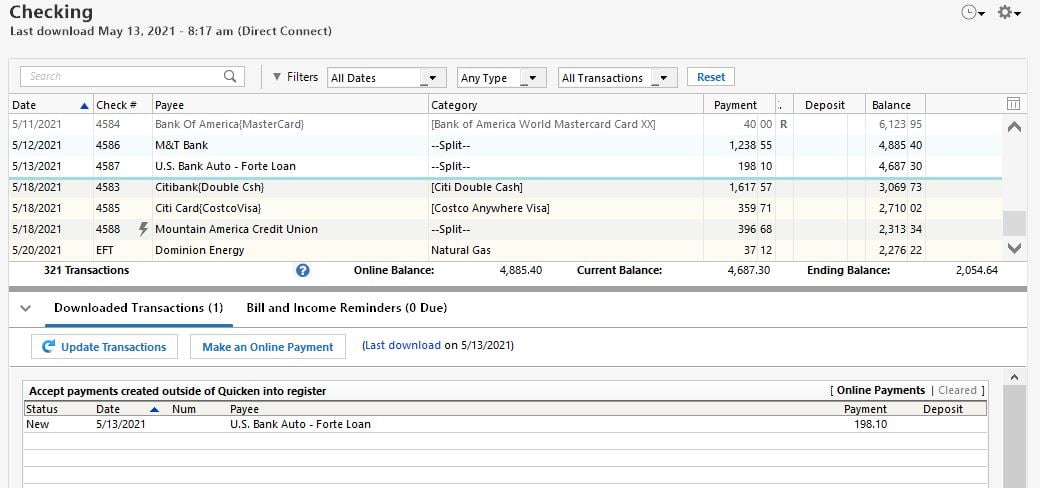
Task: Click --Split-- category on M&T Bank row
Action: pos(451,145)
